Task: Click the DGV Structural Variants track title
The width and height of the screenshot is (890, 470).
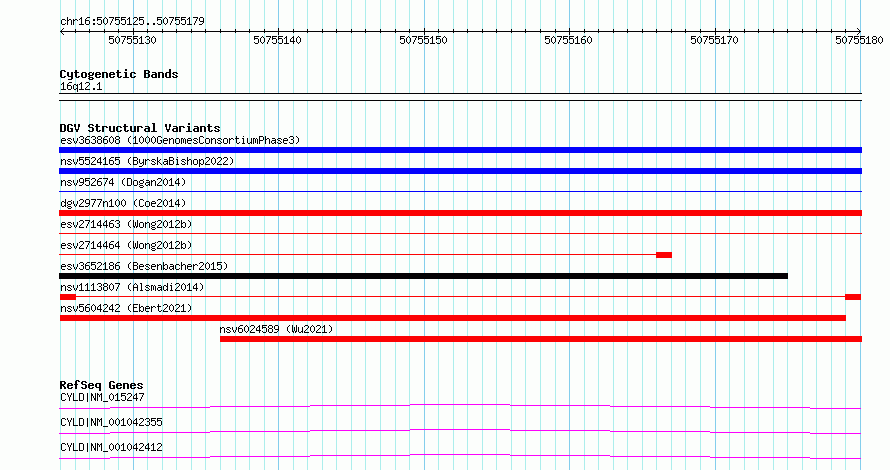Action: [x=140, y=128]
